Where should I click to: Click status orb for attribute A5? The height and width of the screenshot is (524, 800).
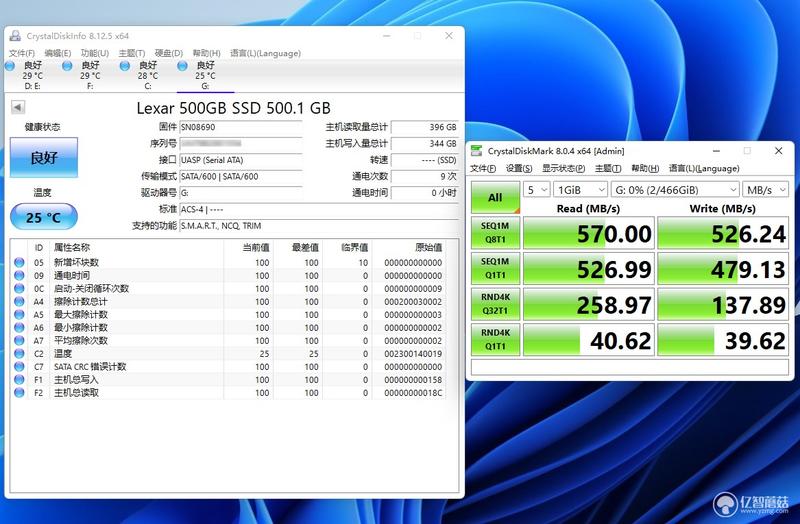[x=19, y=314]
